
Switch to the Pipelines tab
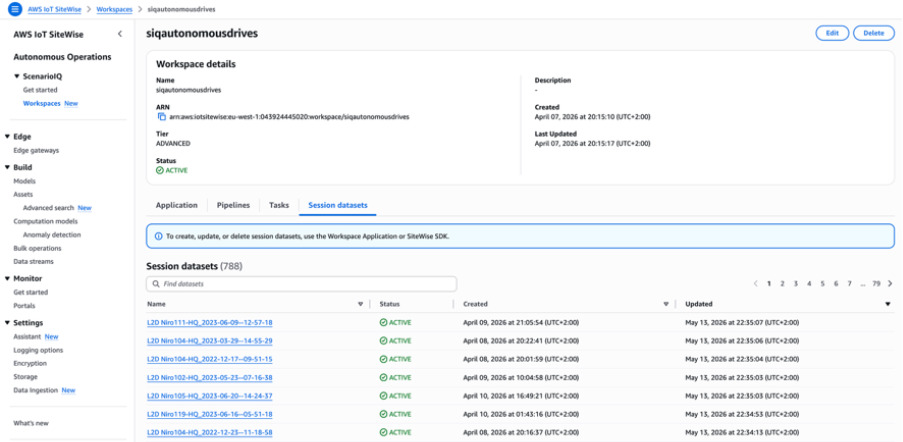tap(233, 205)
